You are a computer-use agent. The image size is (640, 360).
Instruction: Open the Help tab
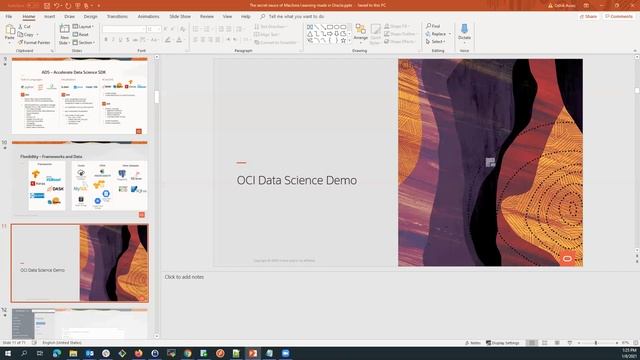[x=245, y=16]
